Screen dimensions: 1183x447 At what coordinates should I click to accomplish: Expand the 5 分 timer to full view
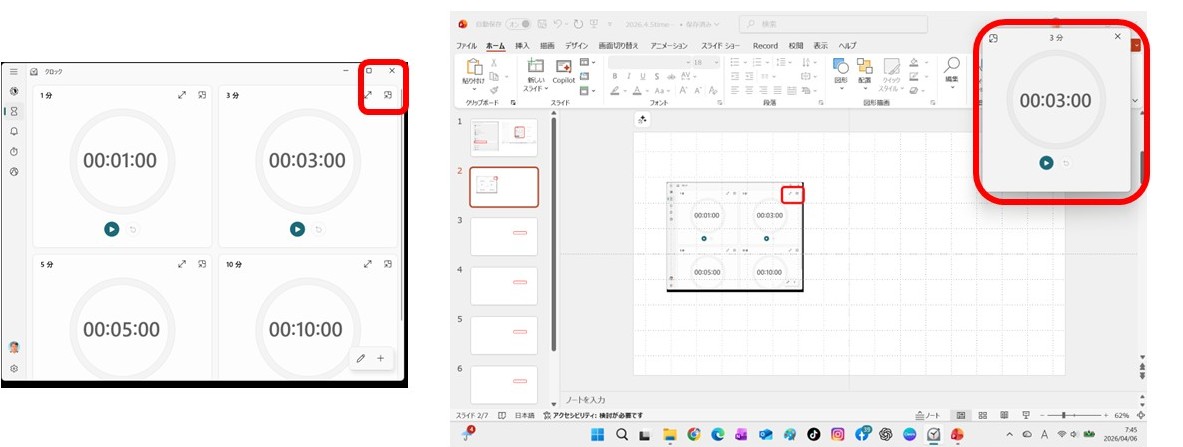click(182, 265)
